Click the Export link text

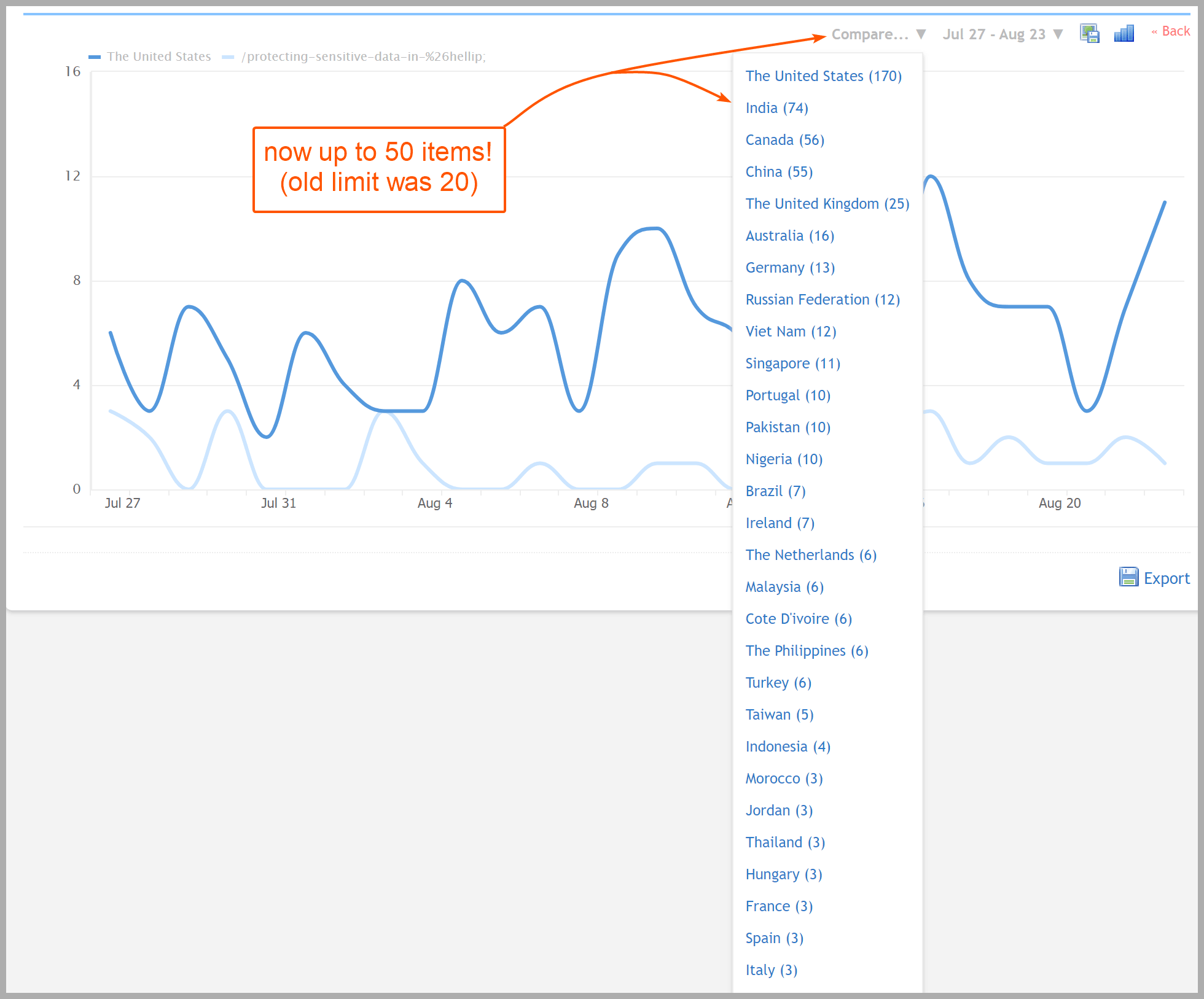[x=1166, y=578]
